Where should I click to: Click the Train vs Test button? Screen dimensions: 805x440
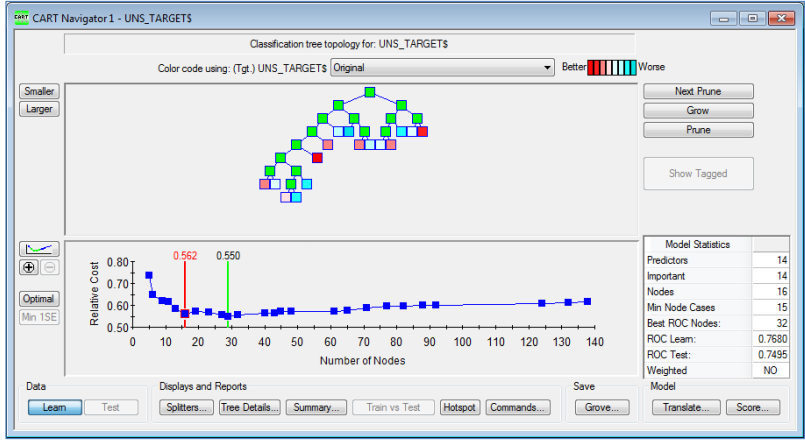pyautogui.click(x=393, y=407)
